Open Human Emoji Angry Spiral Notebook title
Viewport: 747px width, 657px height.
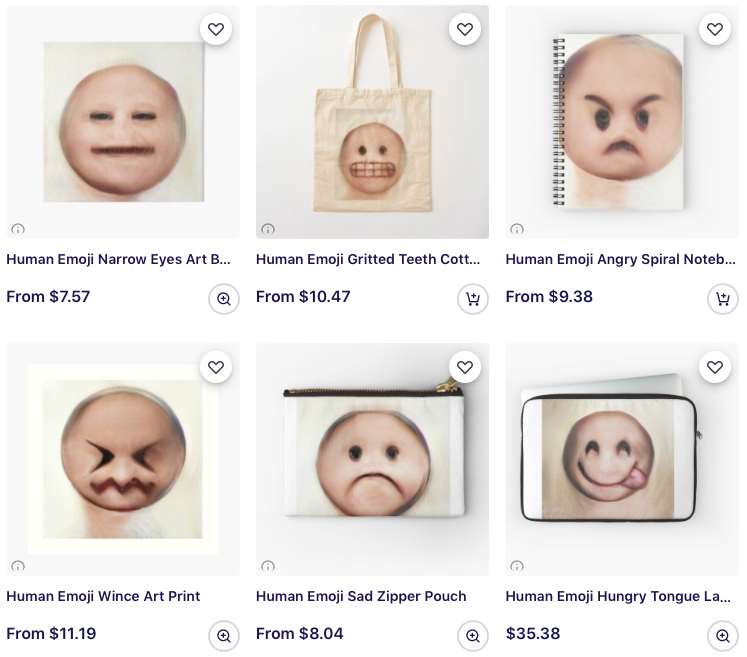pyautogui.click(x=621, y=259)
